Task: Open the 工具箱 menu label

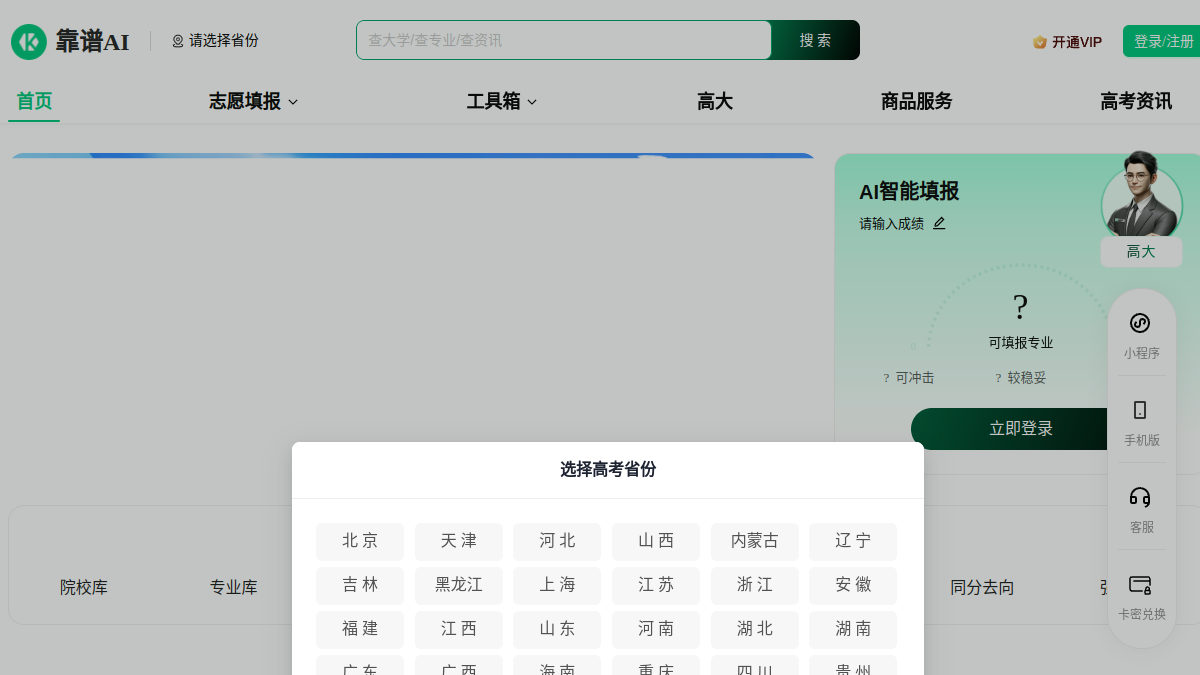Action: point(493,101)
